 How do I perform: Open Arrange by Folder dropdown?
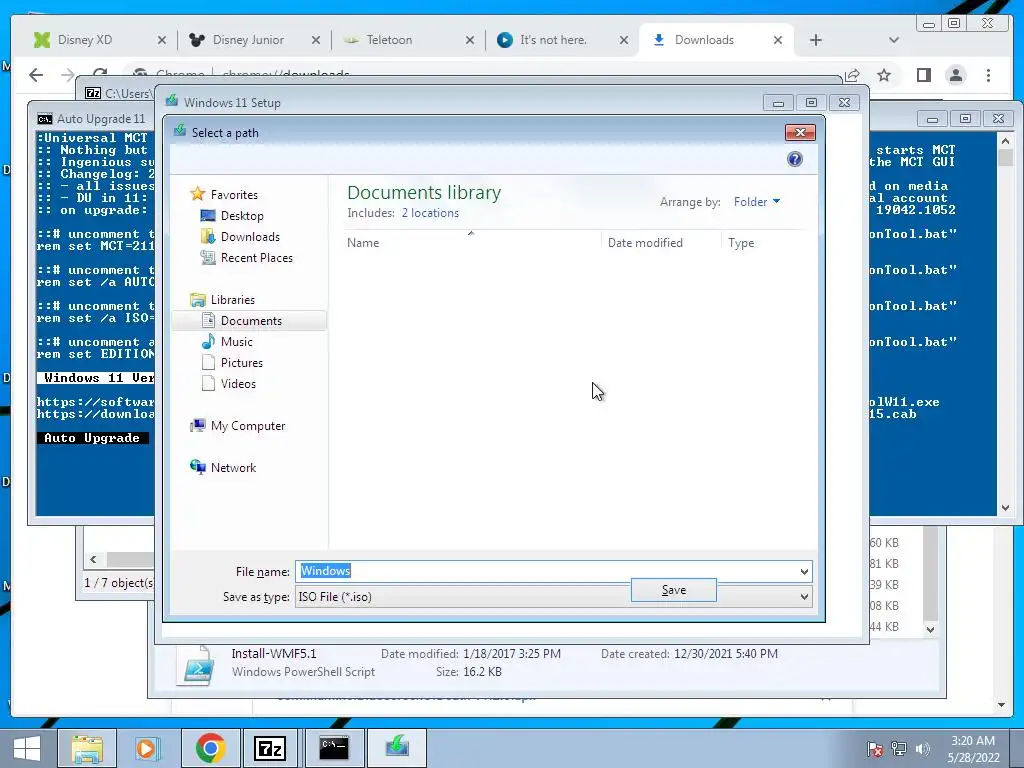click(x=756, y=202)
